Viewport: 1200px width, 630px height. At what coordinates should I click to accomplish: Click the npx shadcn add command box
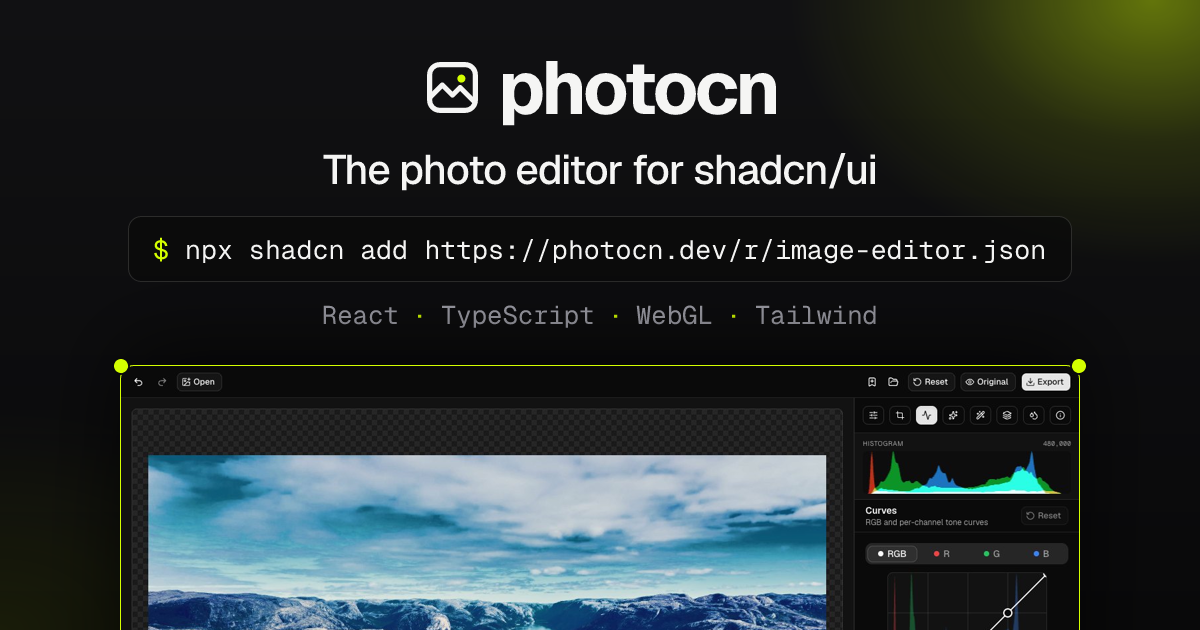(600, 249)
